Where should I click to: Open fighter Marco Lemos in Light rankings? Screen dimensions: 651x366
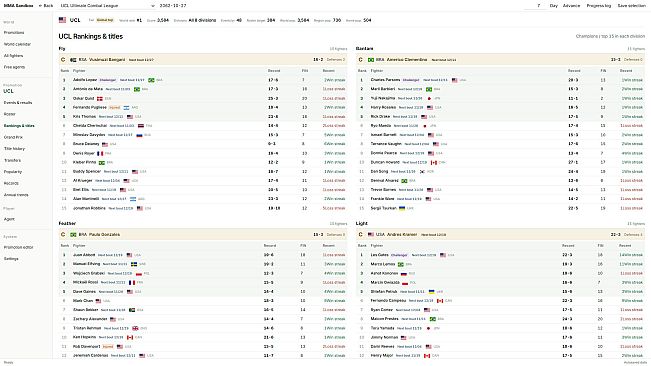coord(383,264)
